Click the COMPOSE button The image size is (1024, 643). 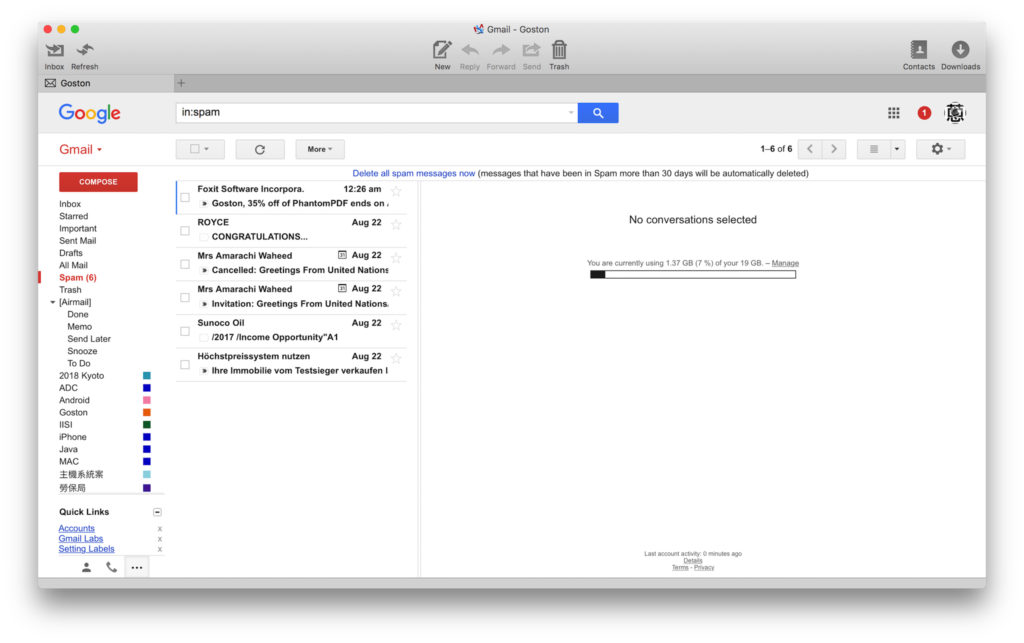pyautogui.click(x=98, y=182)
